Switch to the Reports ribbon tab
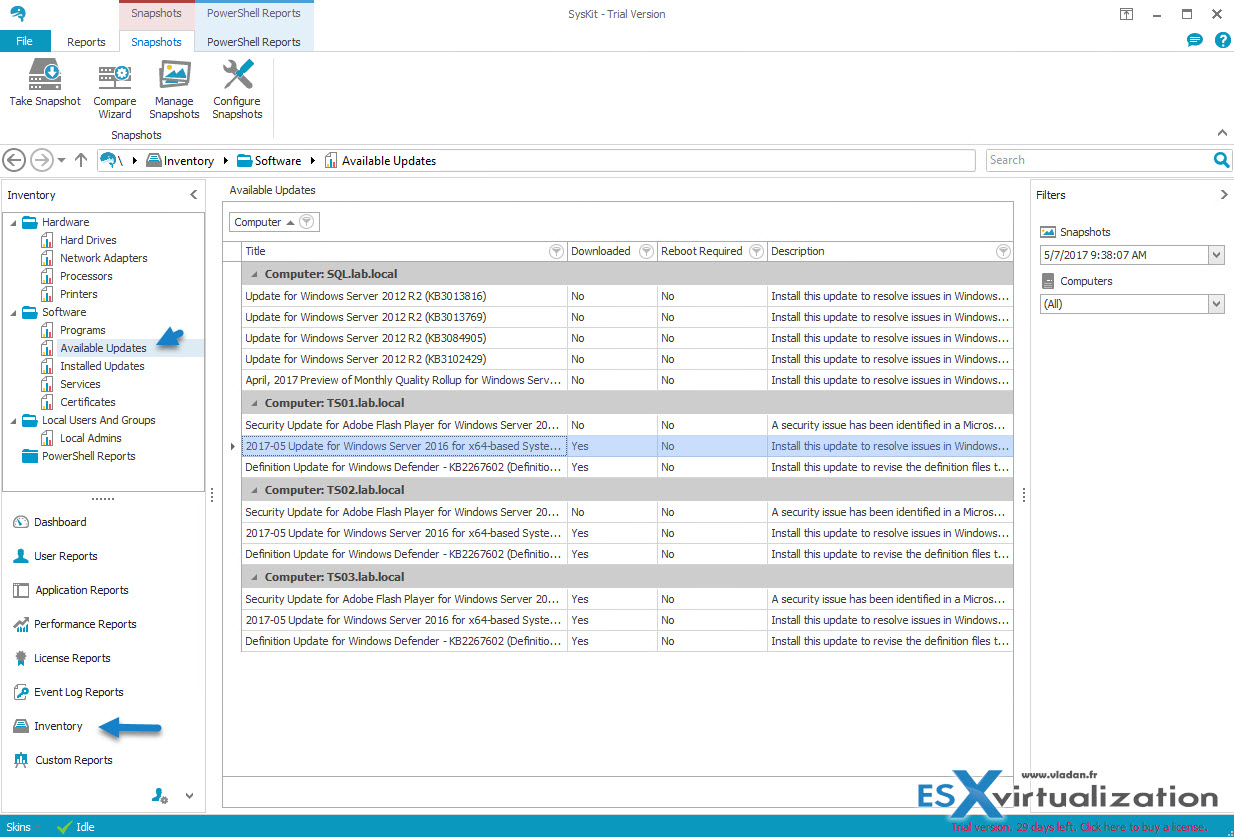1234x837 pixels. pos(86,42)
